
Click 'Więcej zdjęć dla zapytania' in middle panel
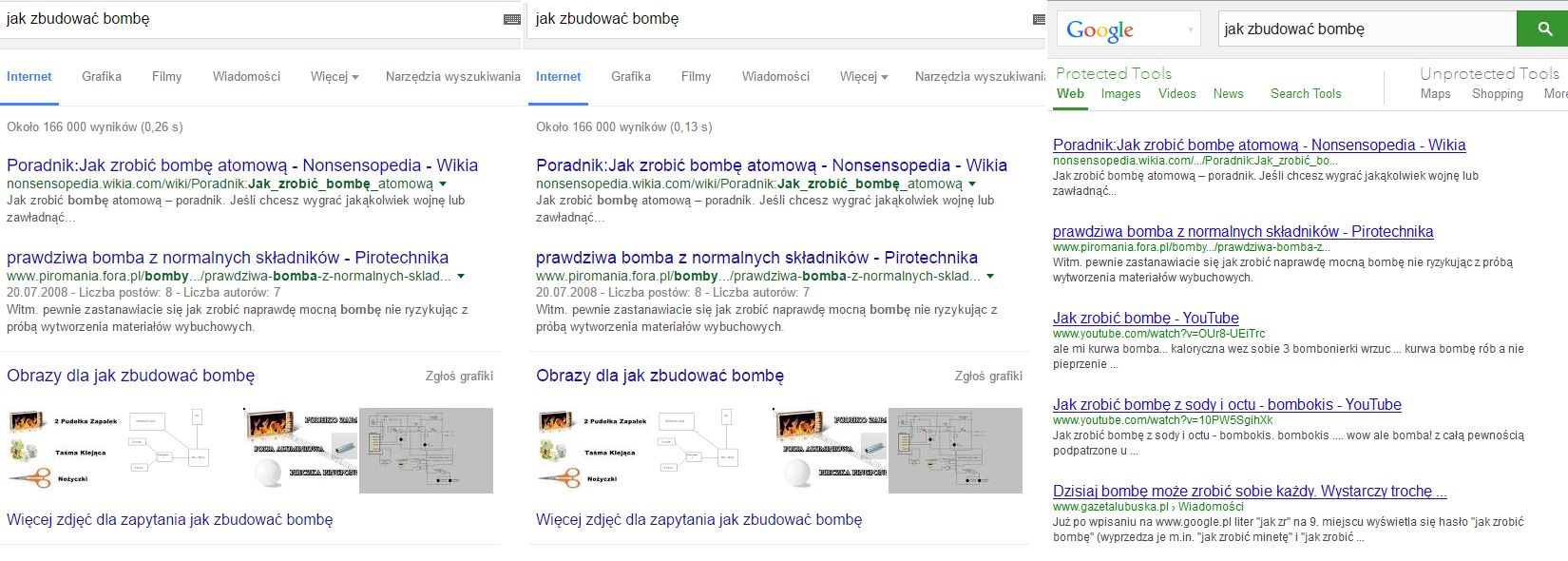pyautogui.click(x=698, y=519)
